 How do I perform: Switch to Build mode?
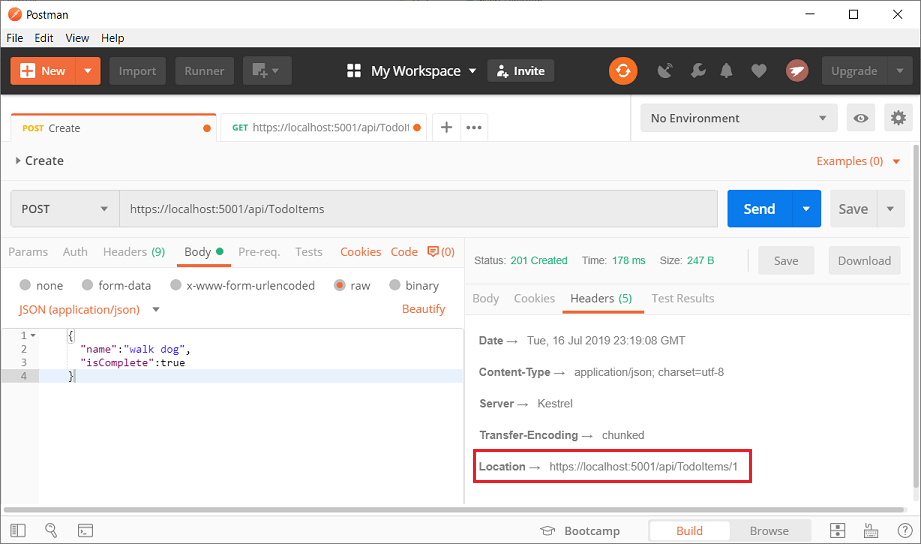(x=689, y=530)
